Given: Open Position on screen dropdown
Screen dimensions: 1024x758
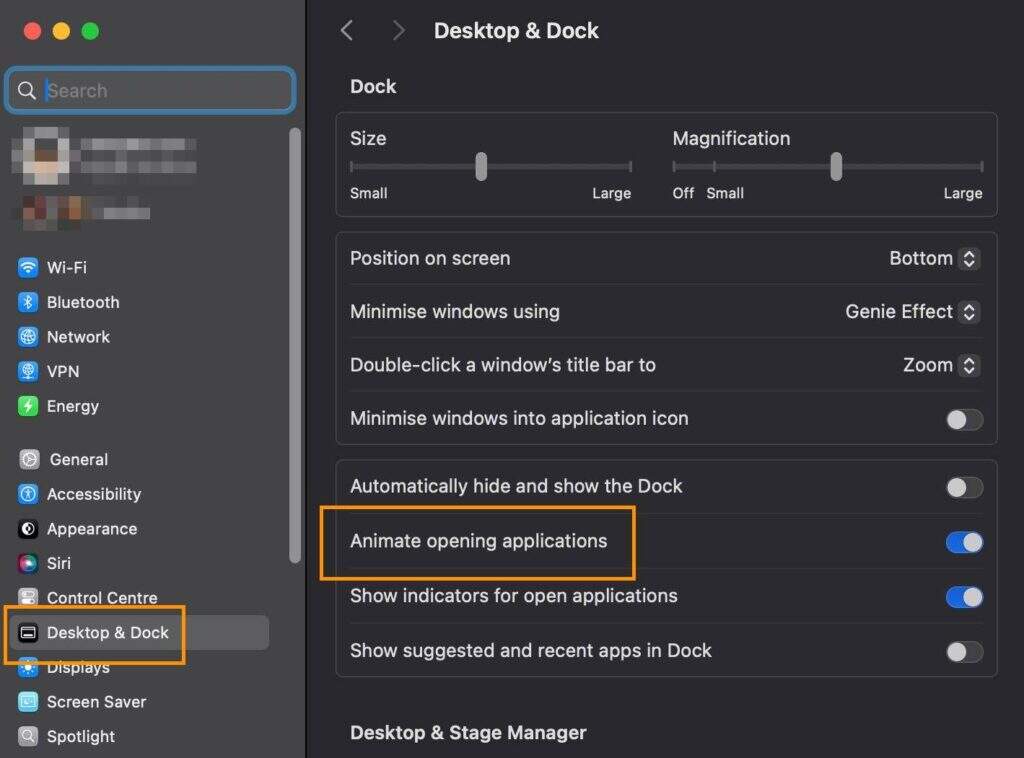Looking at the screenshot, I should (x=934, y=258).
